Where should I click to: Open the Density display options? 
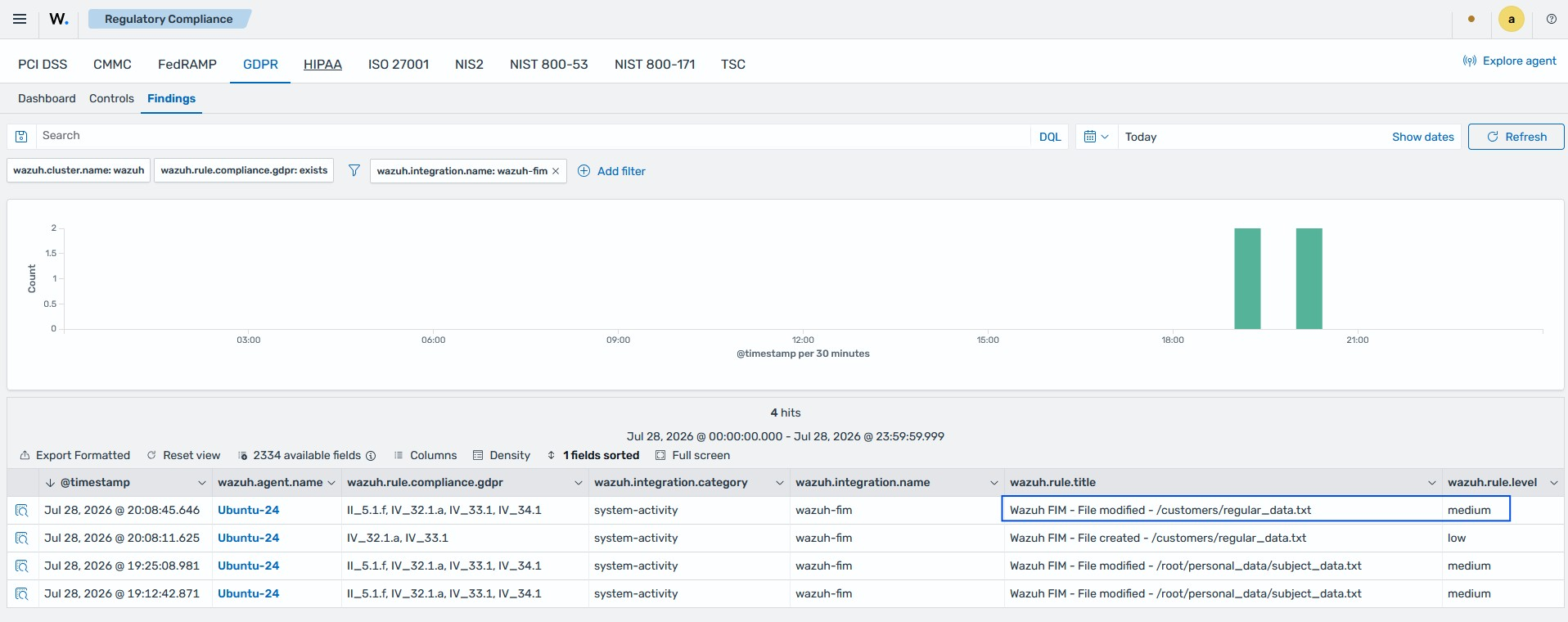click(501, 456)
